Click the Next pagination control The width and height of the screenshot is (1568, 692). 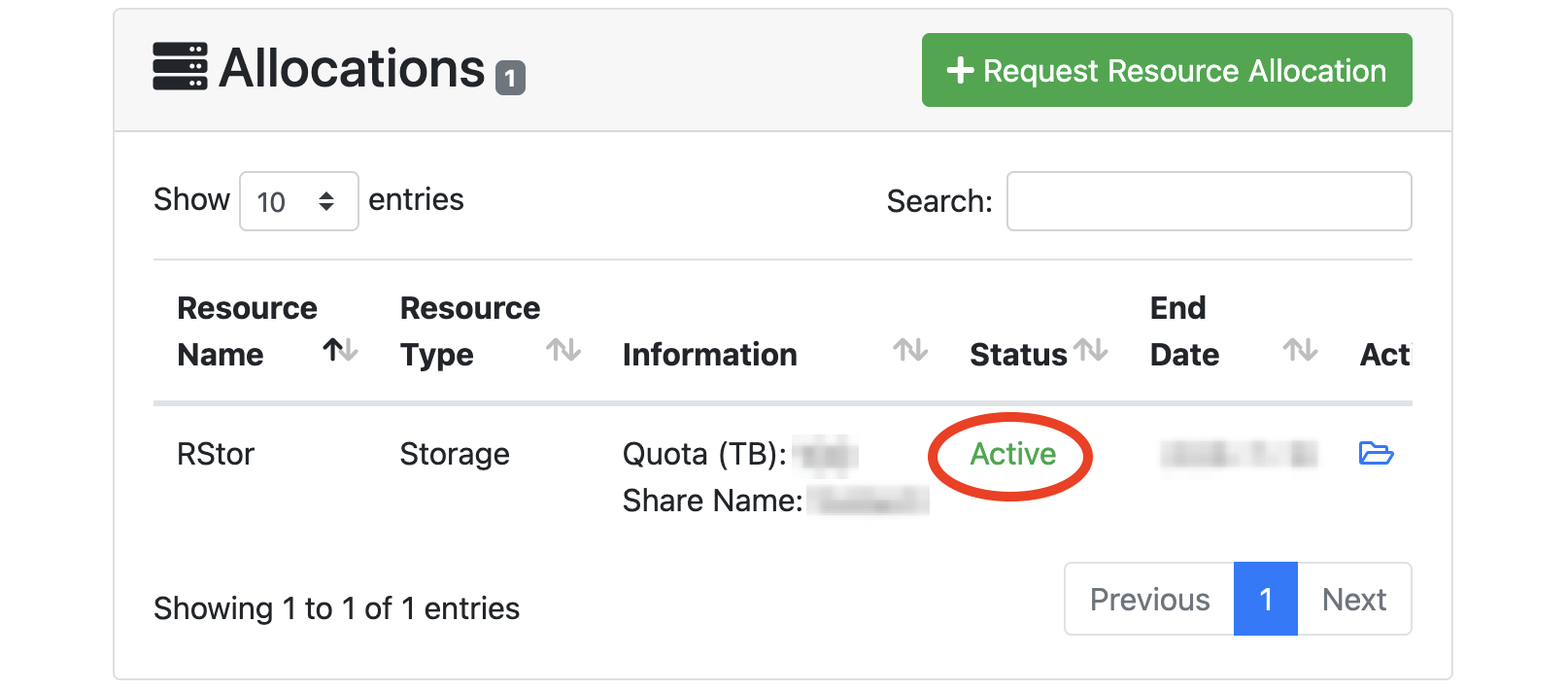1354,600
